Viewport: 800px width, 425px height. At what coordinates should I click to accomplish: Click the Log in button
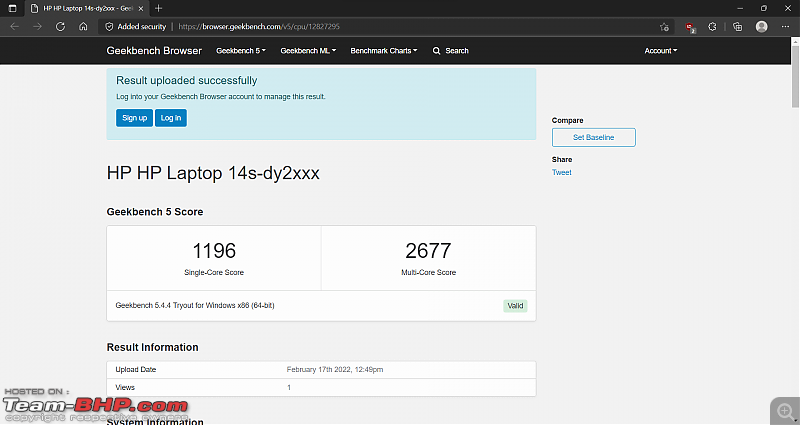click(171, 118)
